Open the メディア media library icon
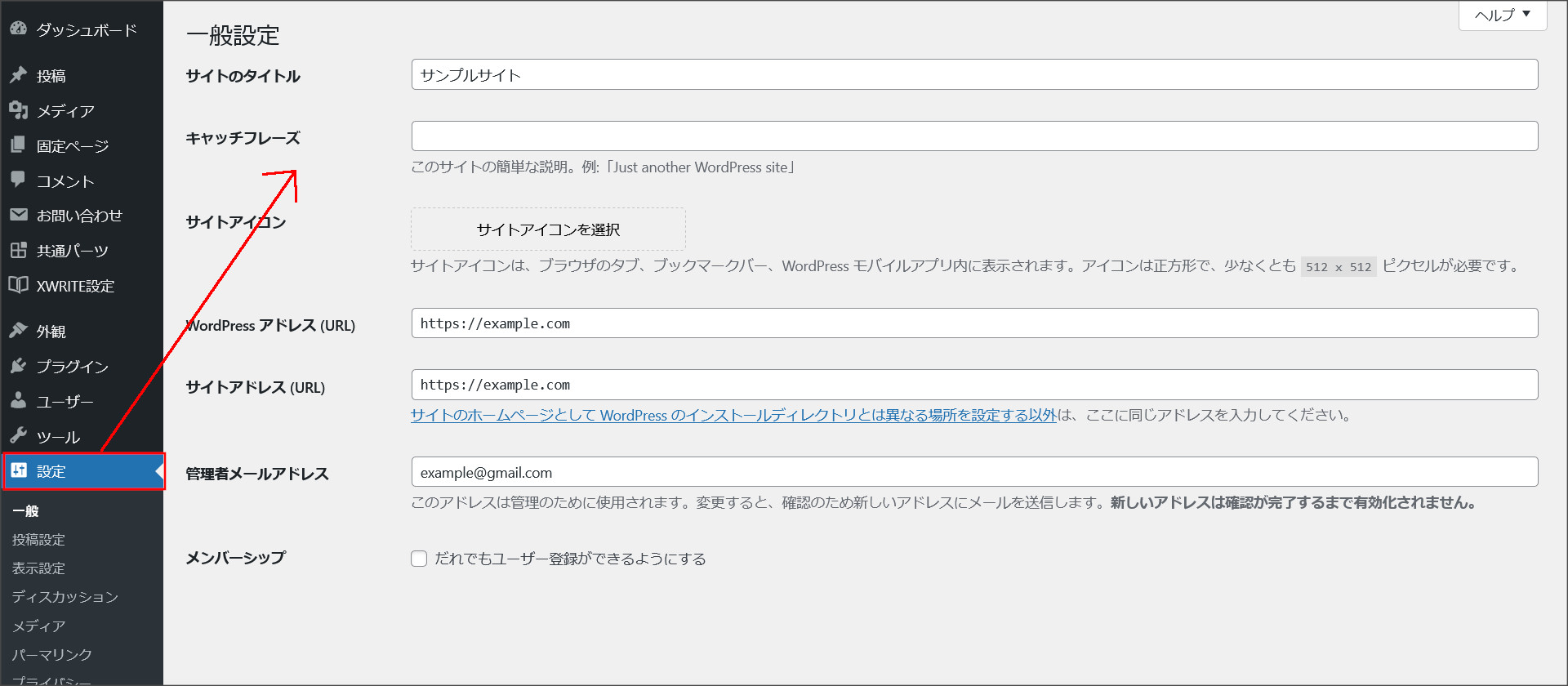This screenshot has height=686, width=1568. pos(18,110)
